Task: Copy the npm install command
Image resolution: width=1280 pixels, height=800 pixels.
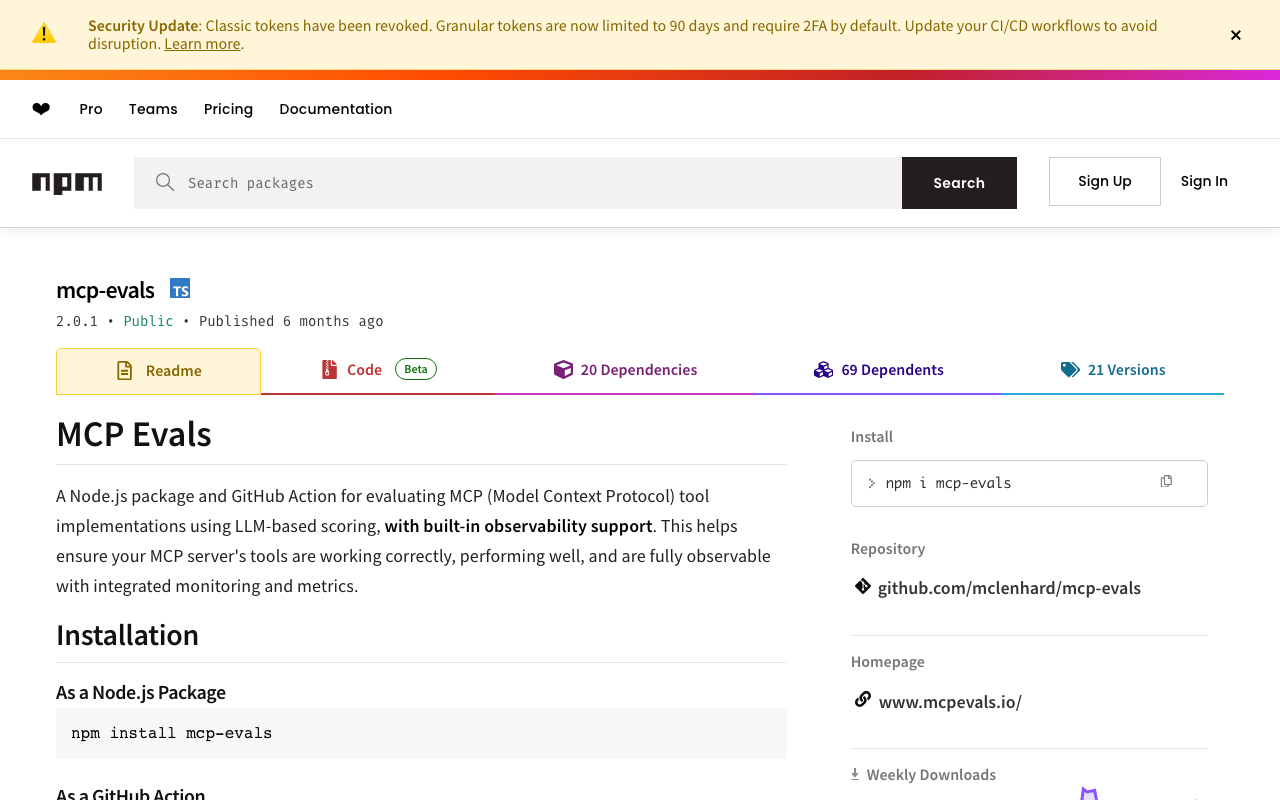Action: [1166, 482]
